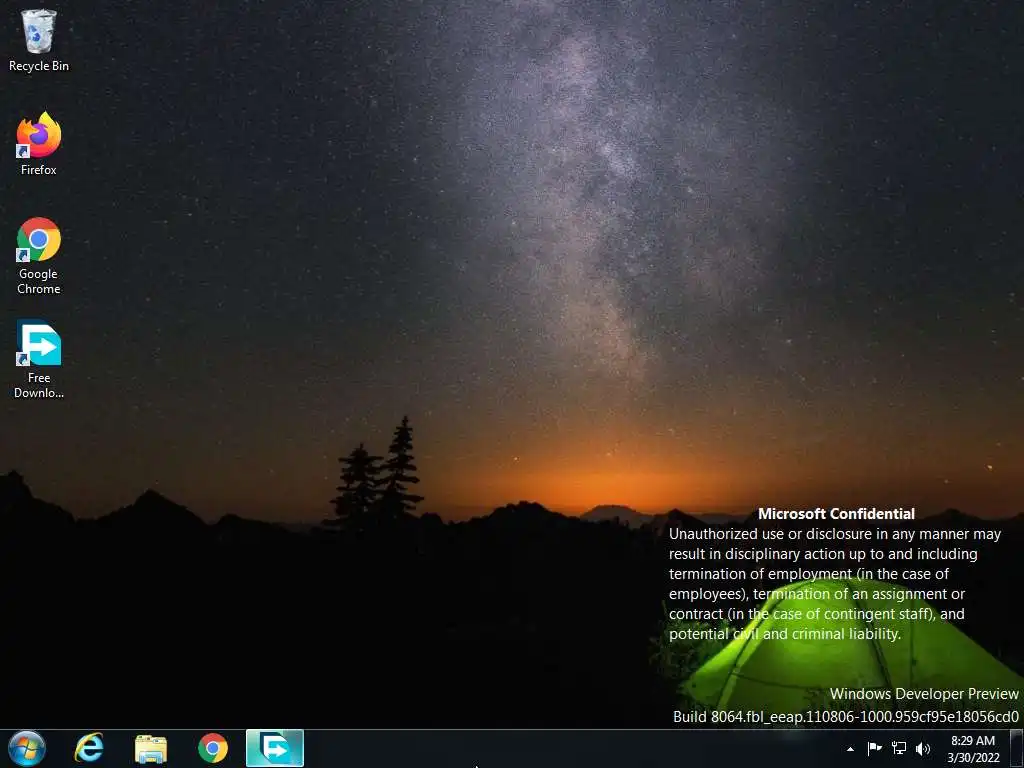The image size is (1024, 768).
Task: Launch Google Chrome from the taskbar
Action: click(x=213, y=748)
